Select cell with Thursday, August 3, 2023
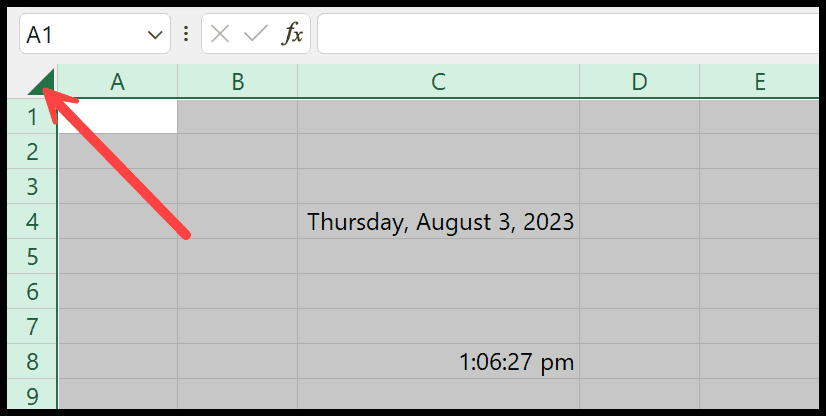The height and width of the screenshot is (416, 826). click(x=439, y=221)
